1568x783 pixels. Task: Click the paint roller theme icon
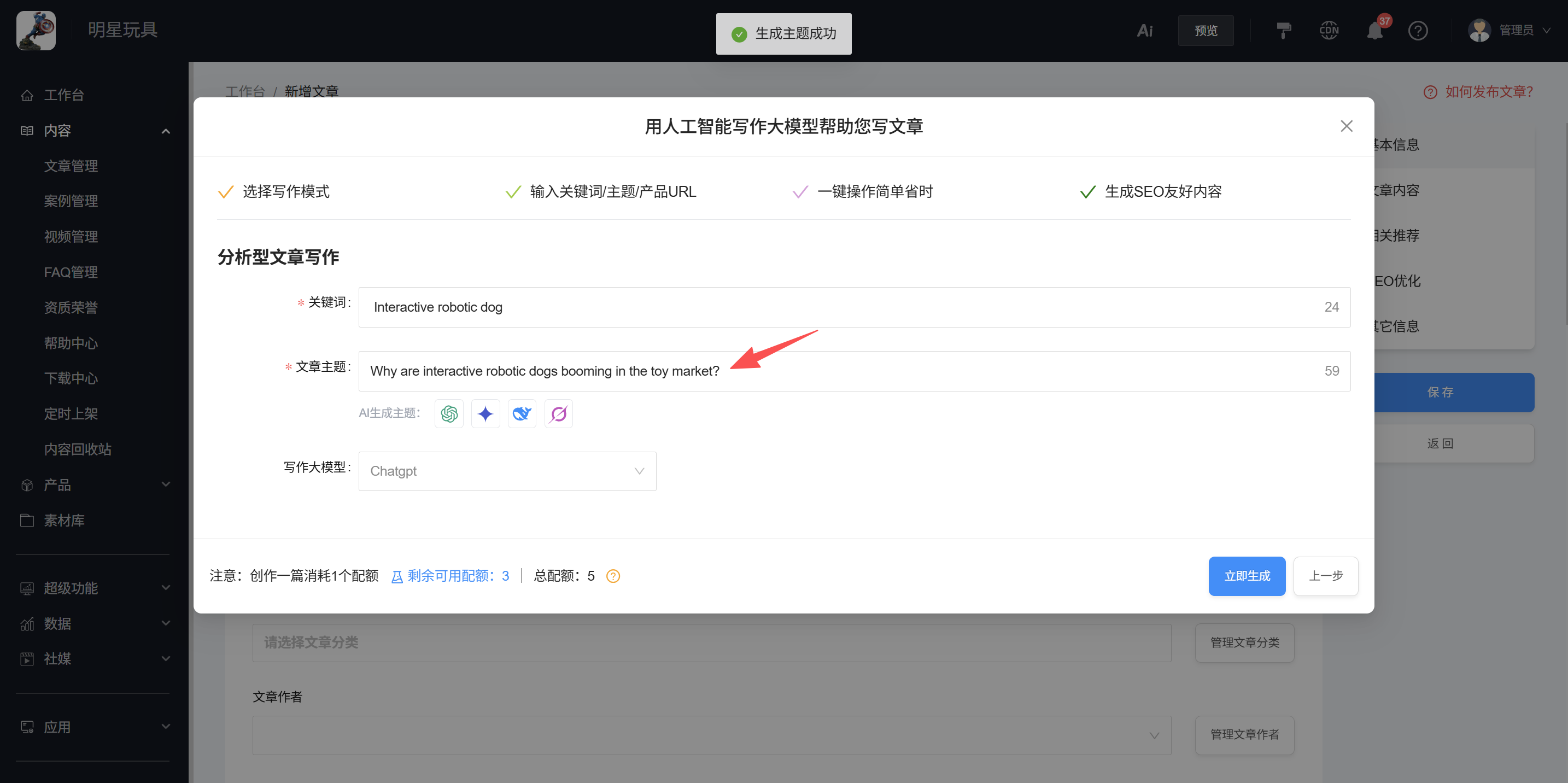(1284, 30)
